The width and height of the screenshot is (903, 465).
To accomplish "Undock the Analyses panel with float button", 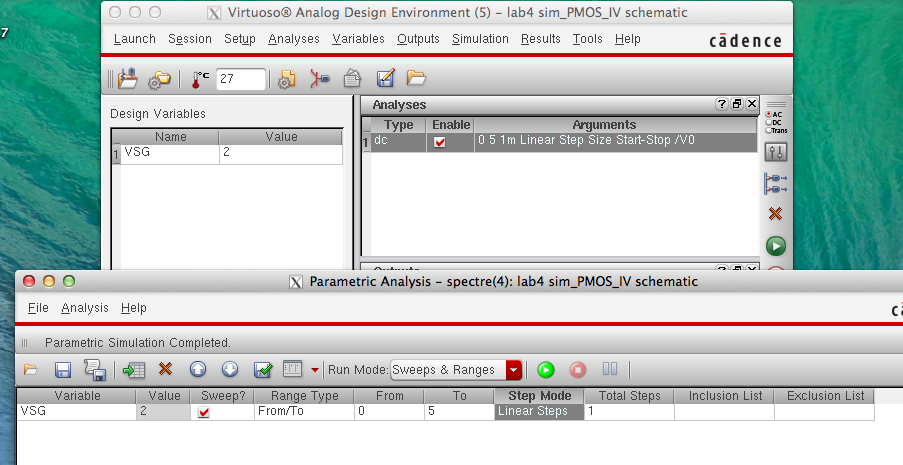I will click(737, 104).
